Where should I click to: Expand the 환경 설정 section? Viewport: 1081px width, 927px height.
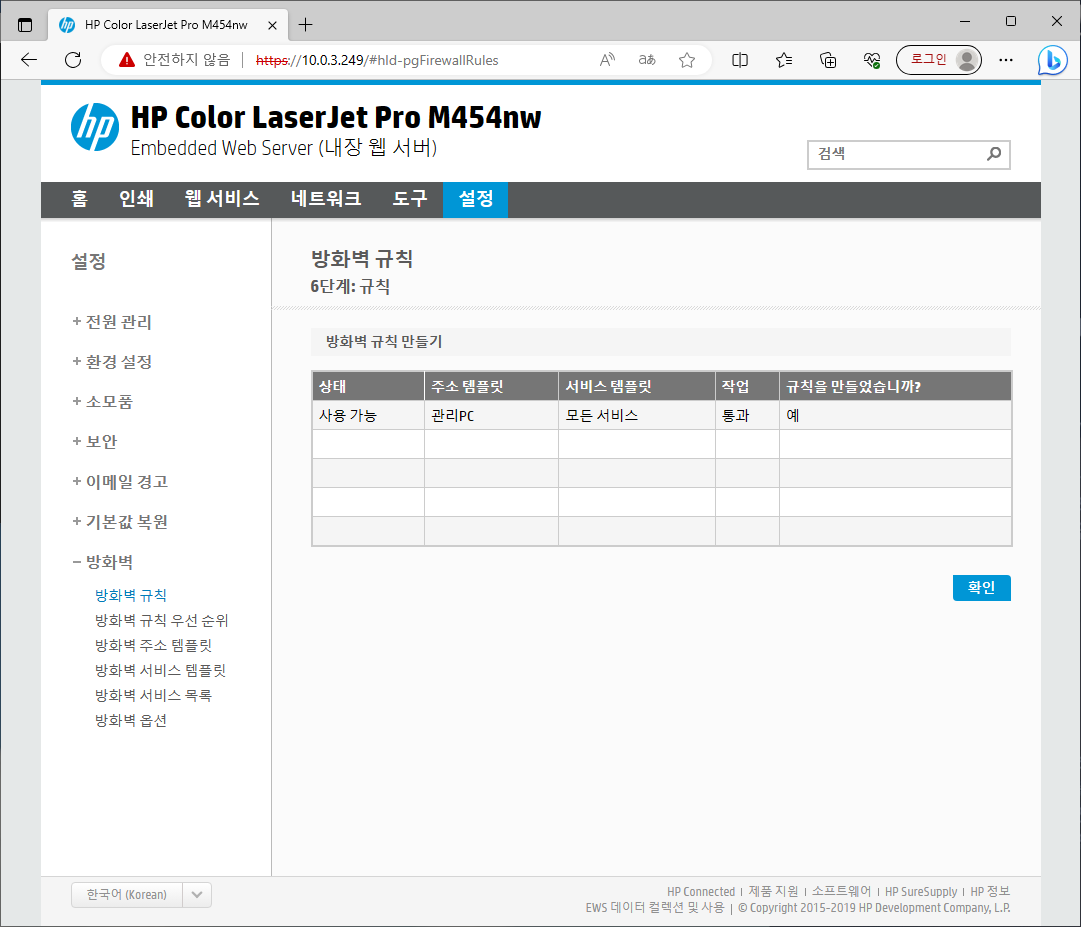click(112, 362)
